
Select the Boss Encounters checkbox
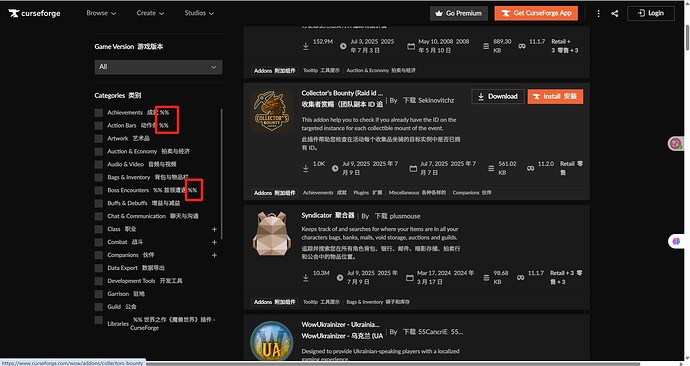[99, 190]
